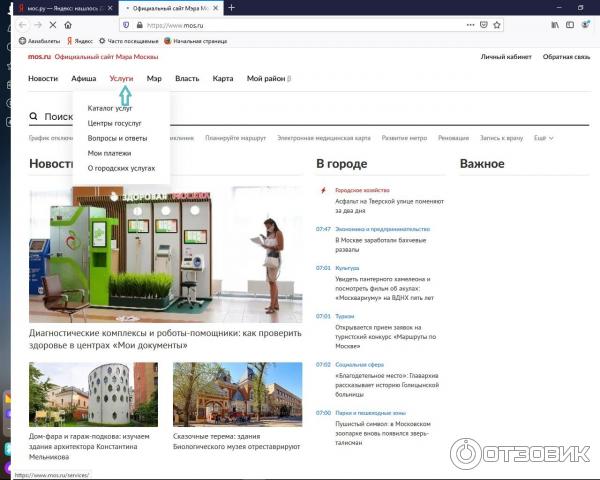Open Личный кабинет link

point(505,58)
